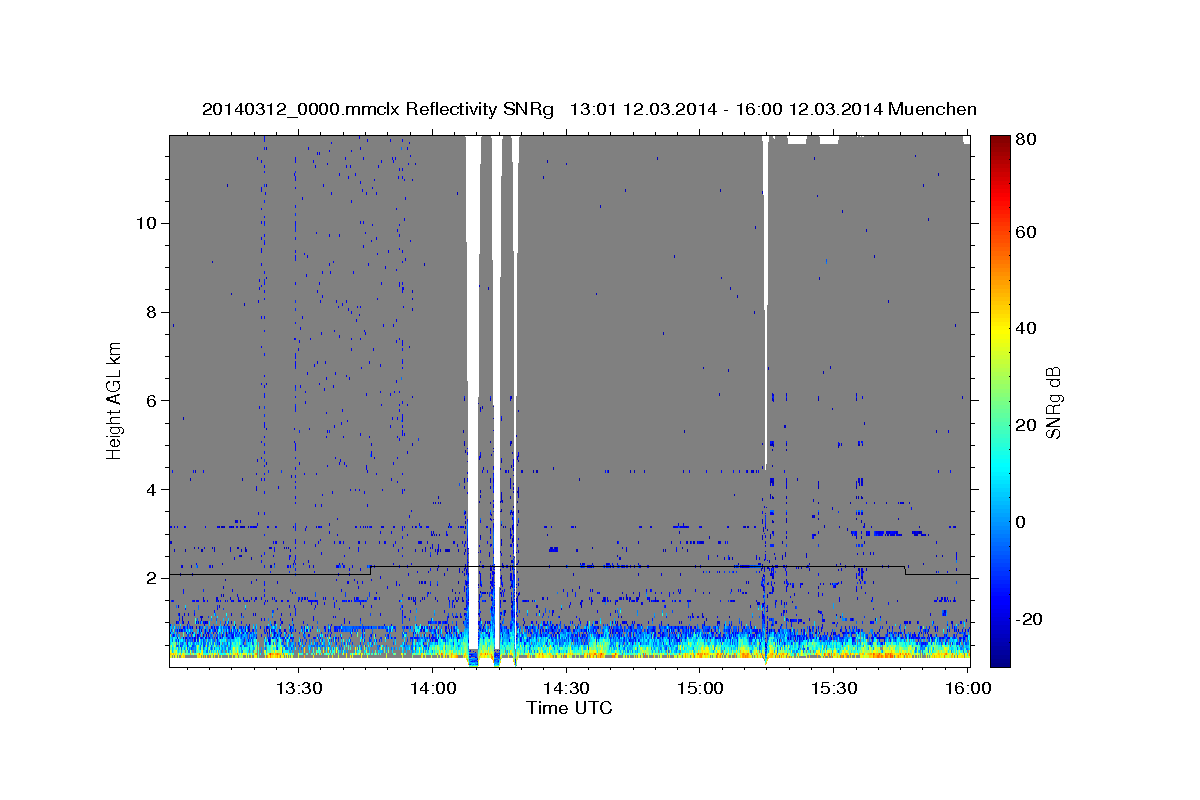Click the 15:00 time tick label
The image size is (1200, 800).
700,689
